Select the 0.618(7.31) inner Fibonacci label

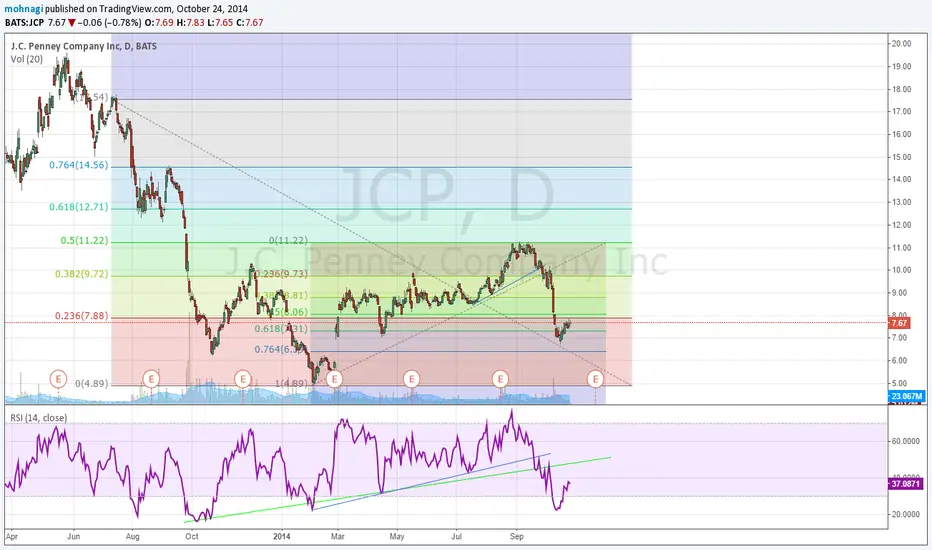[x=281, y=329]
